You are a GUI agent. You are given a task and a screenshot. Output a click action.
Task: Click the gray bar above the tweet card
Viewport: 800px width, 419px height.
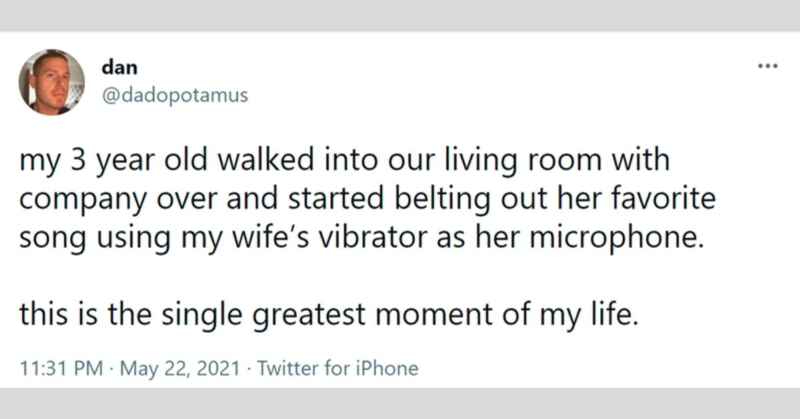tap(400, 14)
